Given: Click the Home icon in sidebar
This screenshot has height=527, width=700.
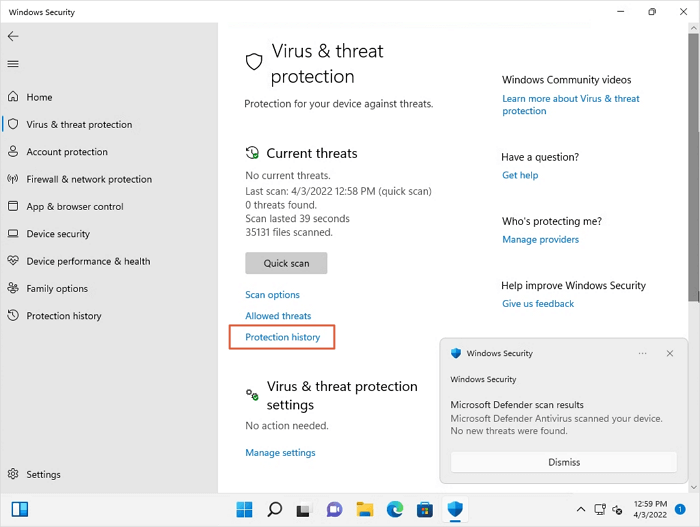Looking at the screenshot, I should pos(13,97).
